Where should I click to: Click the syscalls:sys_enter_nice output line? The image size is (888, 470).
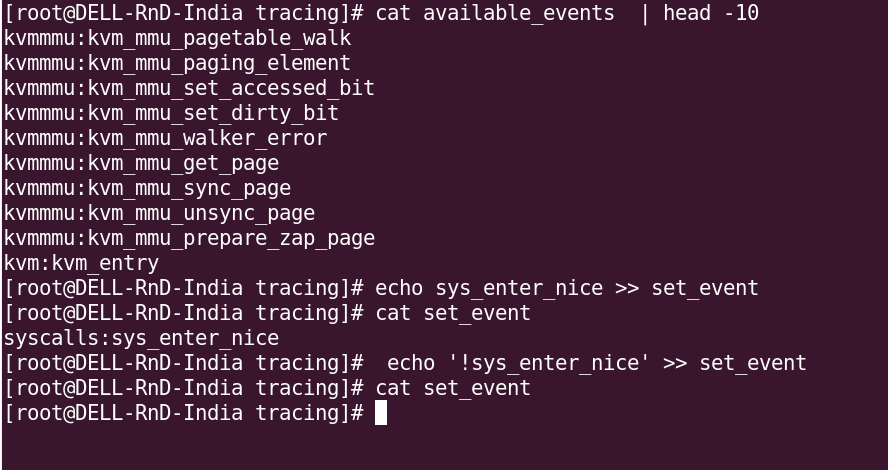141,338
